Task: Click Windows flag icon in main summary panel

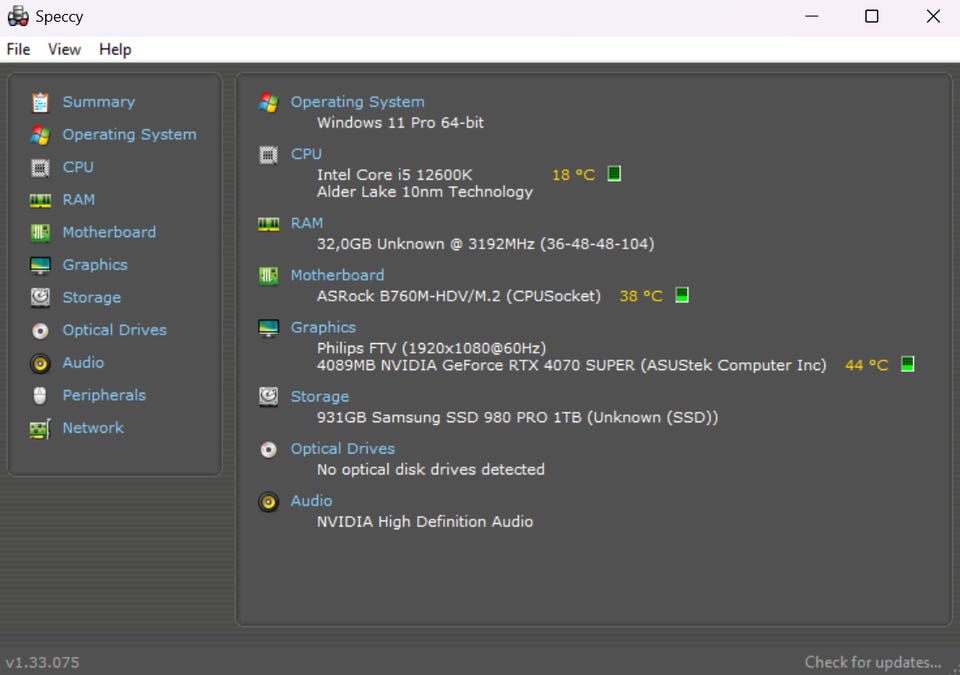Action: [x=268, y=102]
